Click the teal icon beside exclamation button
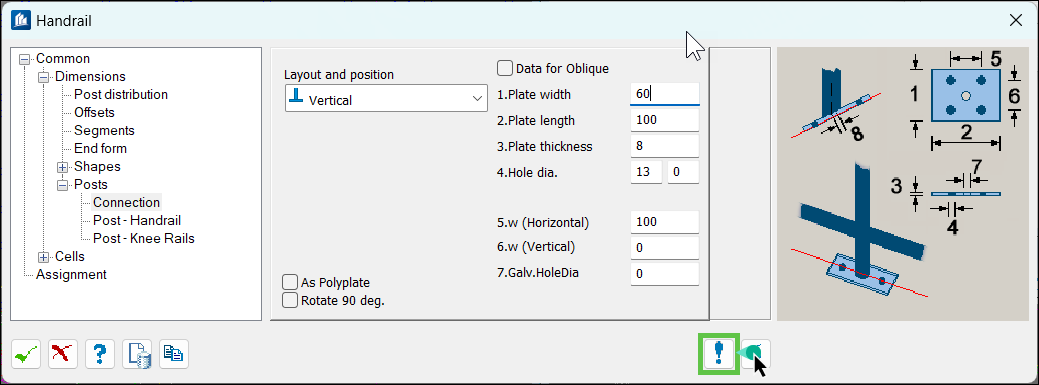The image size is (1039, 385). tap(755, 354)
